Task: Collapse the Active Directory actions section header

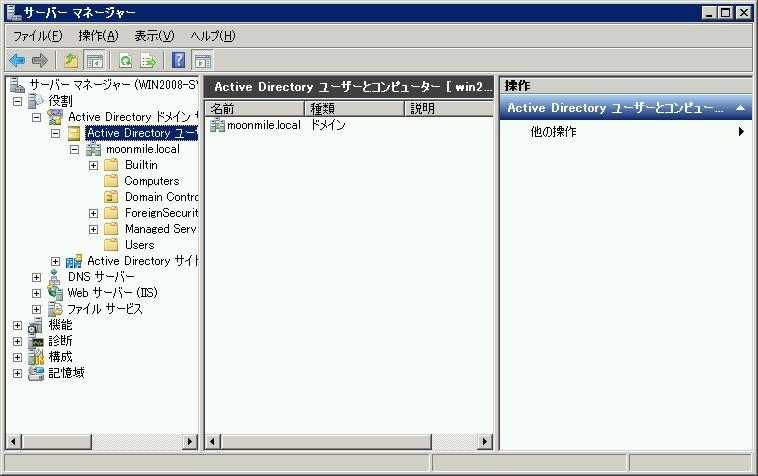Action: (740, 107)
